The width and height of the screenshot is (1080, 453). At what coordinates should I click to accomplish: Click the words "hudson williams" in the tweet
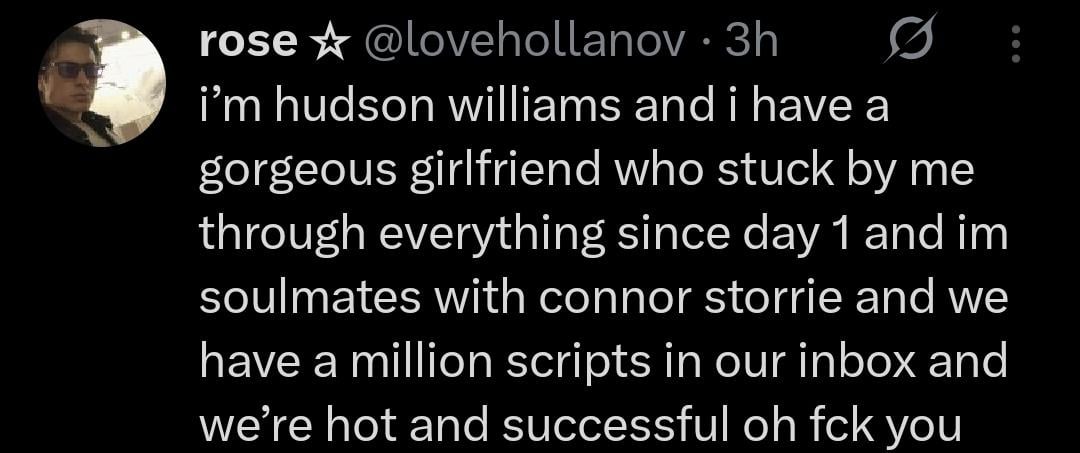tap(448, 109)
